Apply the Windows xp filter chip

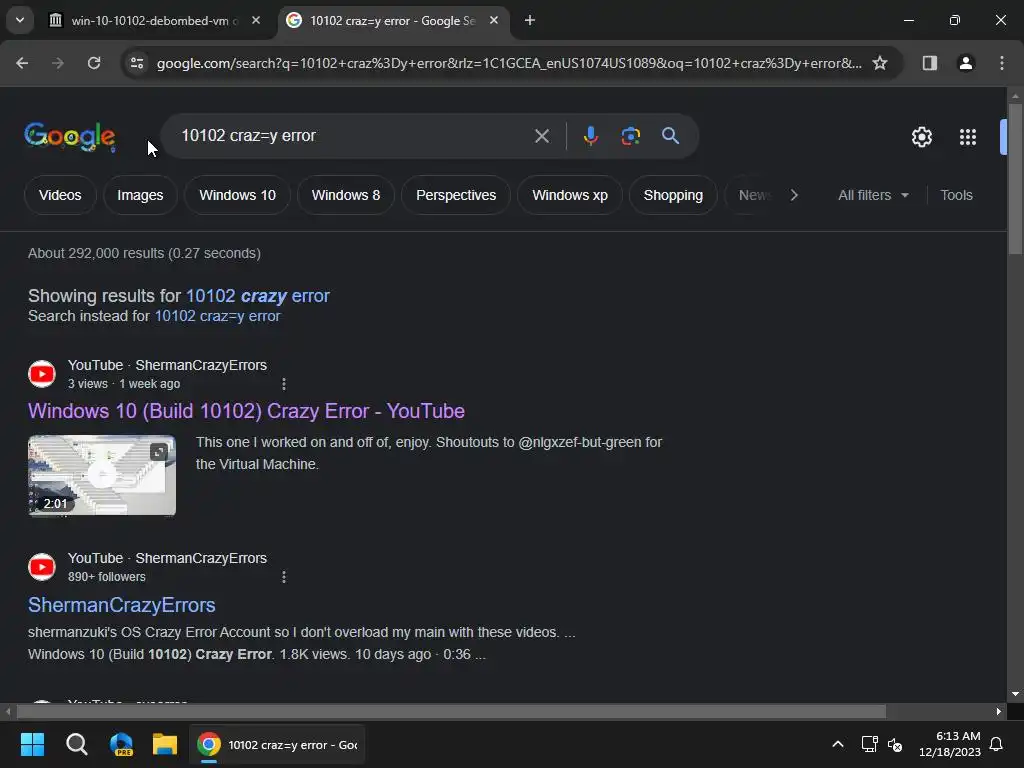[569, 195]
